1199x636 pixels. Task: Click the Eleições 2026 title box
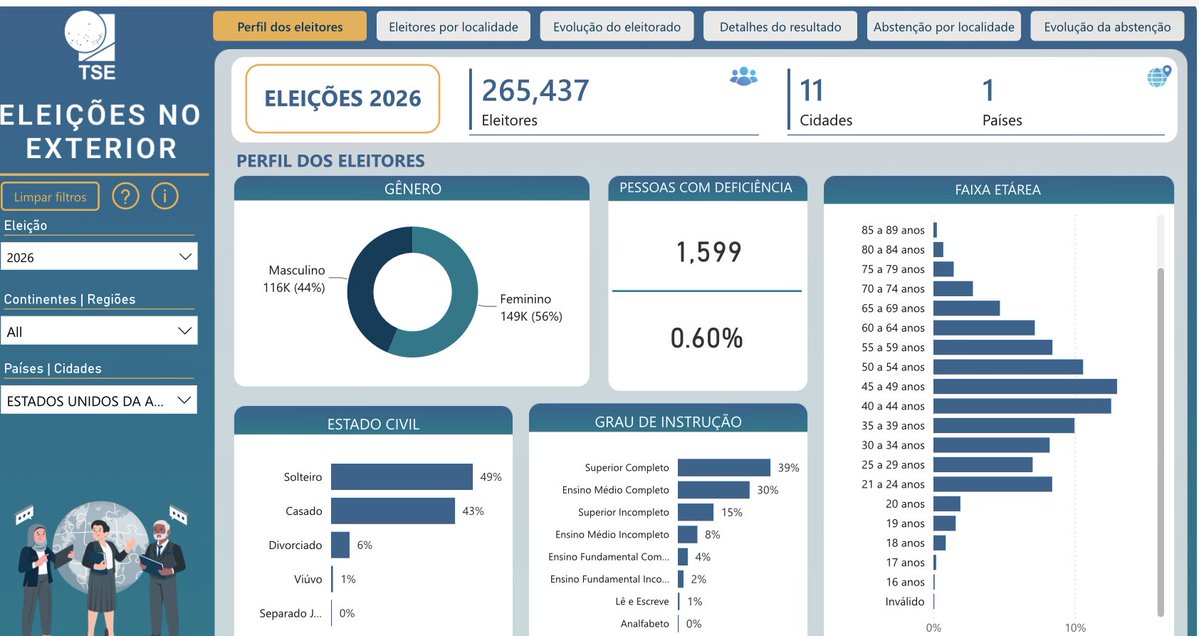[343, 99]
